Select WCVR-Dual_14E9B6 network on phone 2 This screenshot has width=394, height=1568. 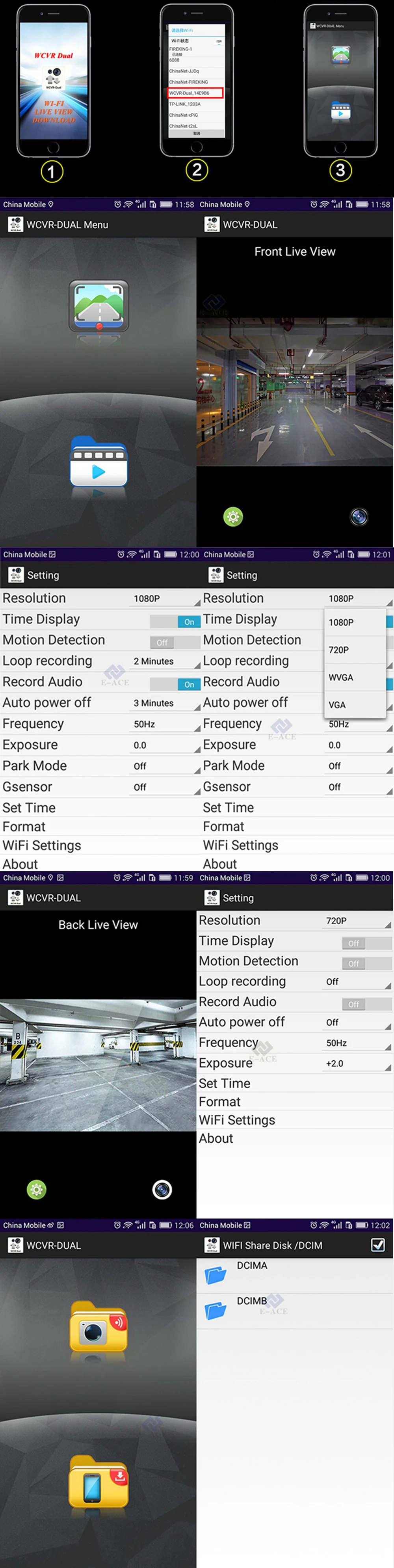196,93
